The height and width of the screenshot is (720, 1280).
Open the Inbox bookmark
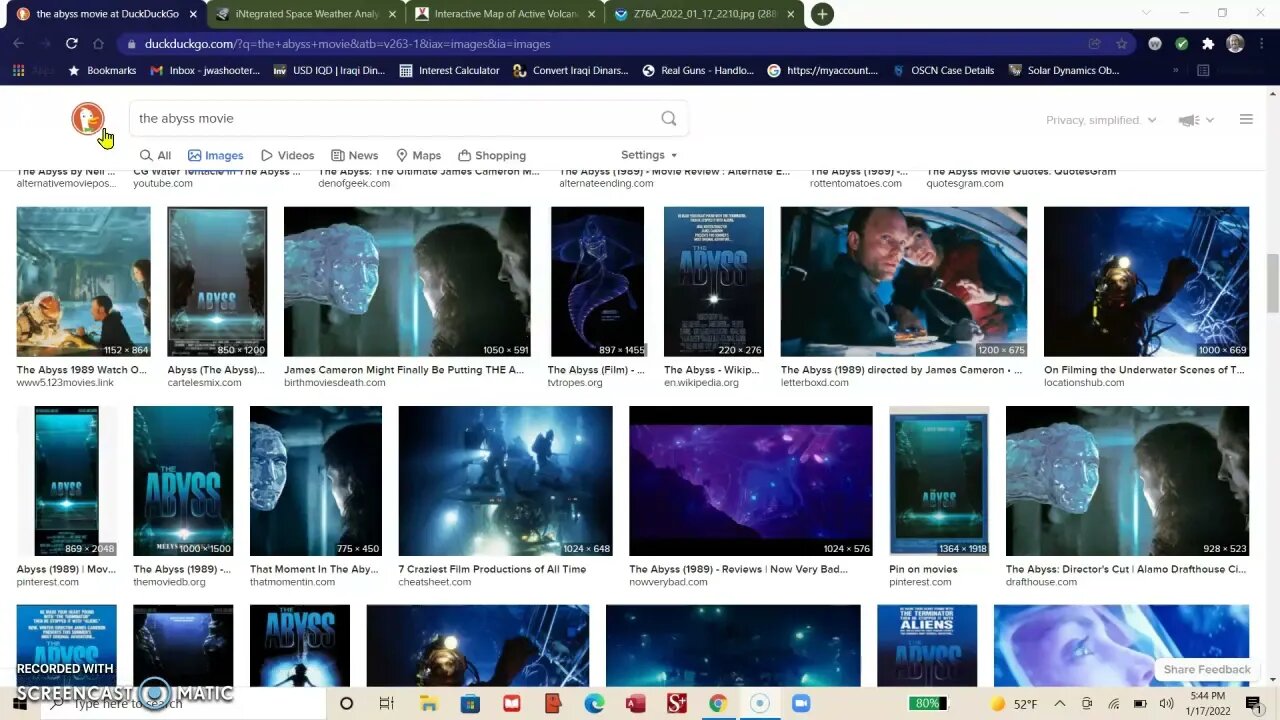(x=205, y=71)
